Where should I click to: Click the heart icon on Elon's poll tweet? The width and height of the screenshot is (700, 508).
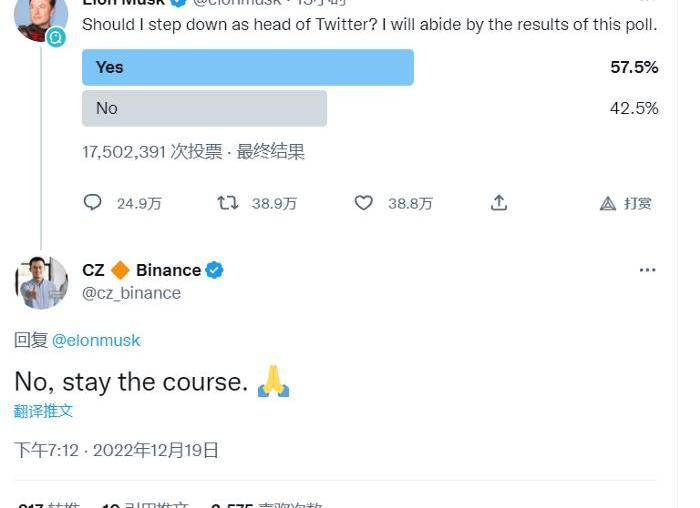tap(364, 203)
